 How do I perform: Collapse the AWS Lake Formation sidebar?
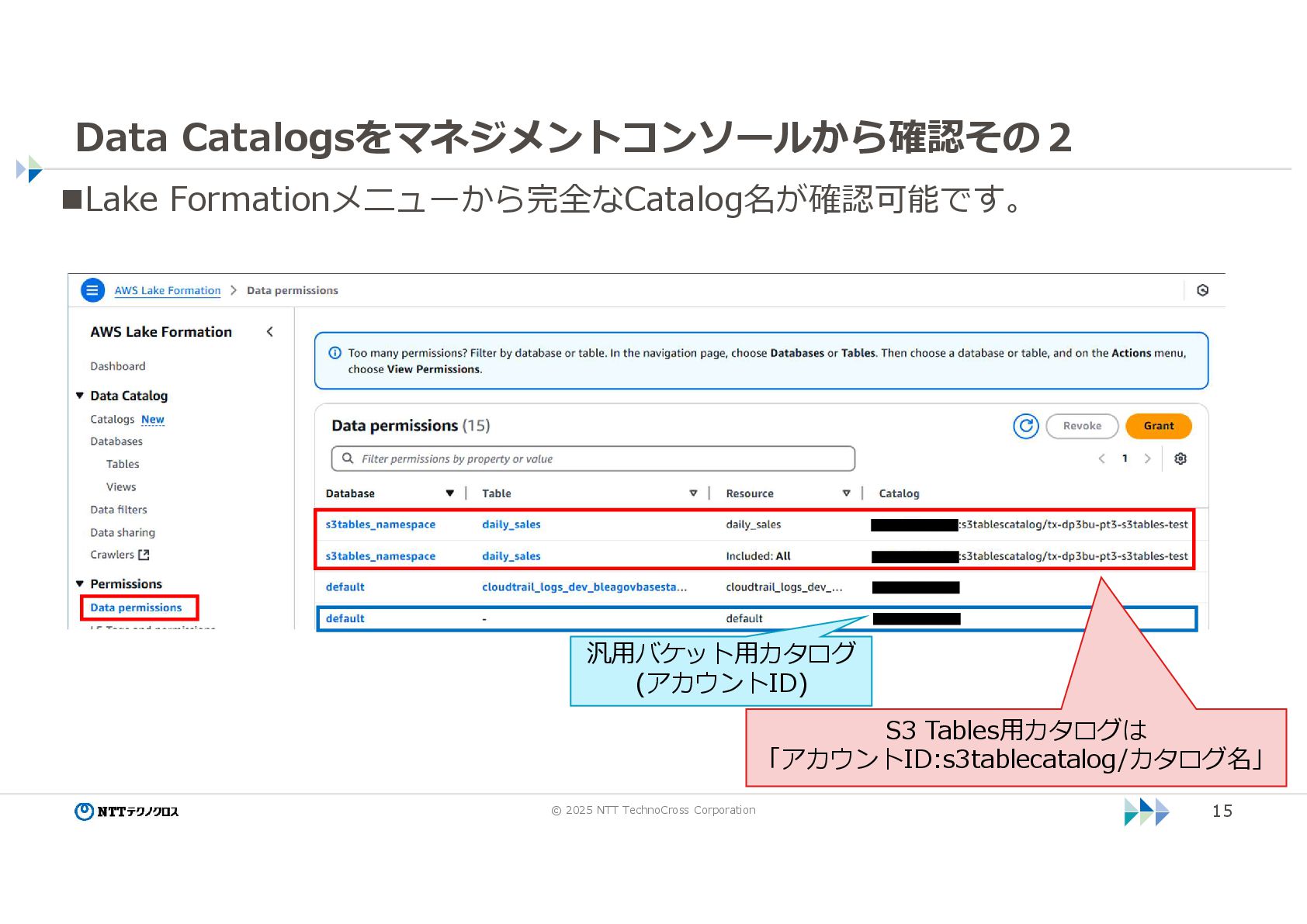270,332
